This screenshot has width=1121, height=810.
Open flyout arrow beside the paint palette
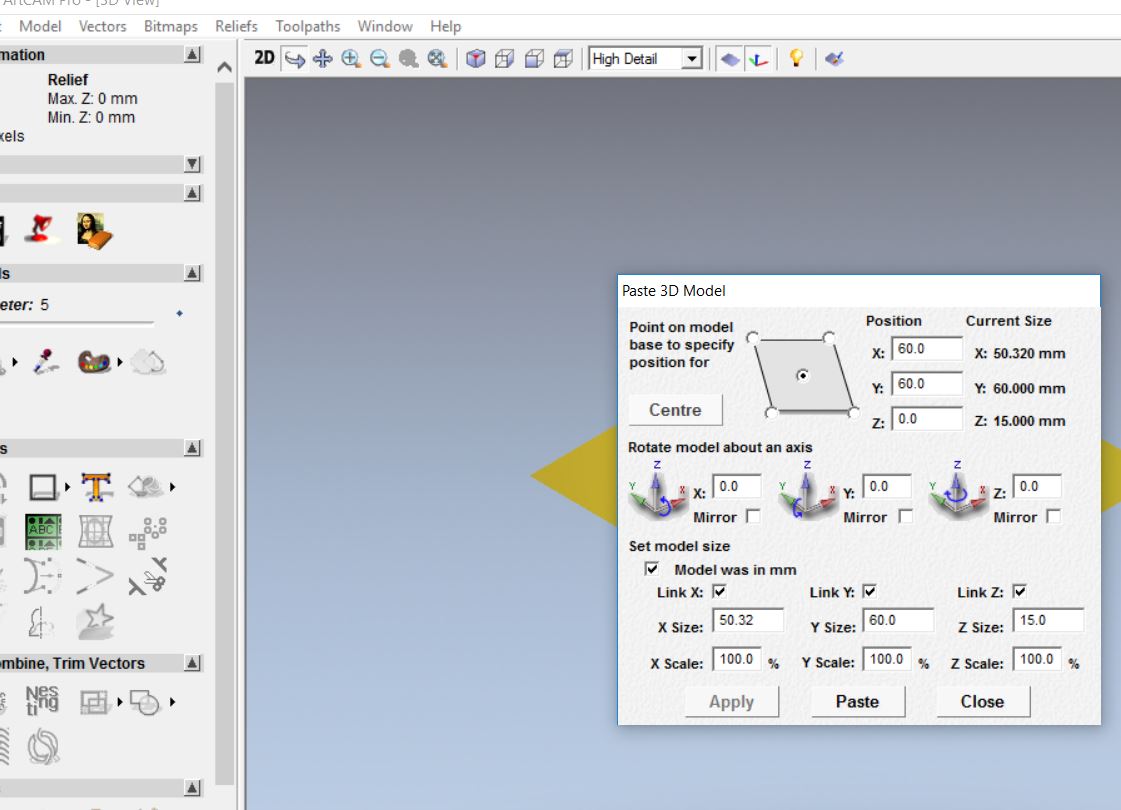tap(119, 362)
